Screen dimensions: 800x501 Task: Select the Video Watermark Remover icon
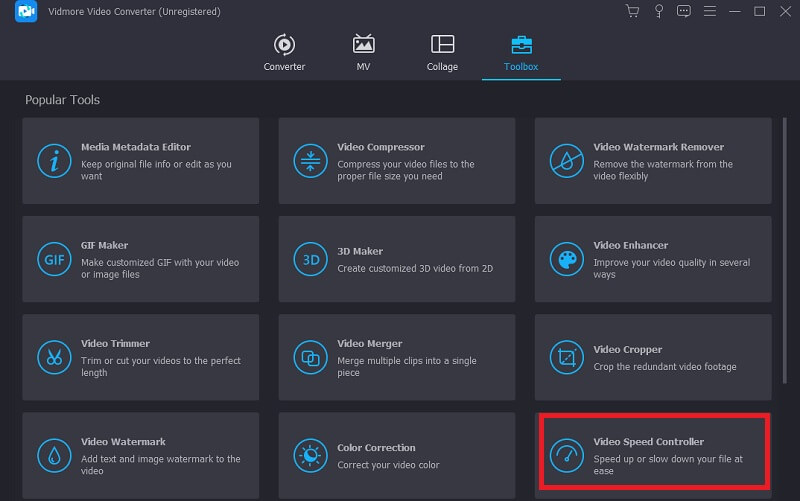[566, 161]
